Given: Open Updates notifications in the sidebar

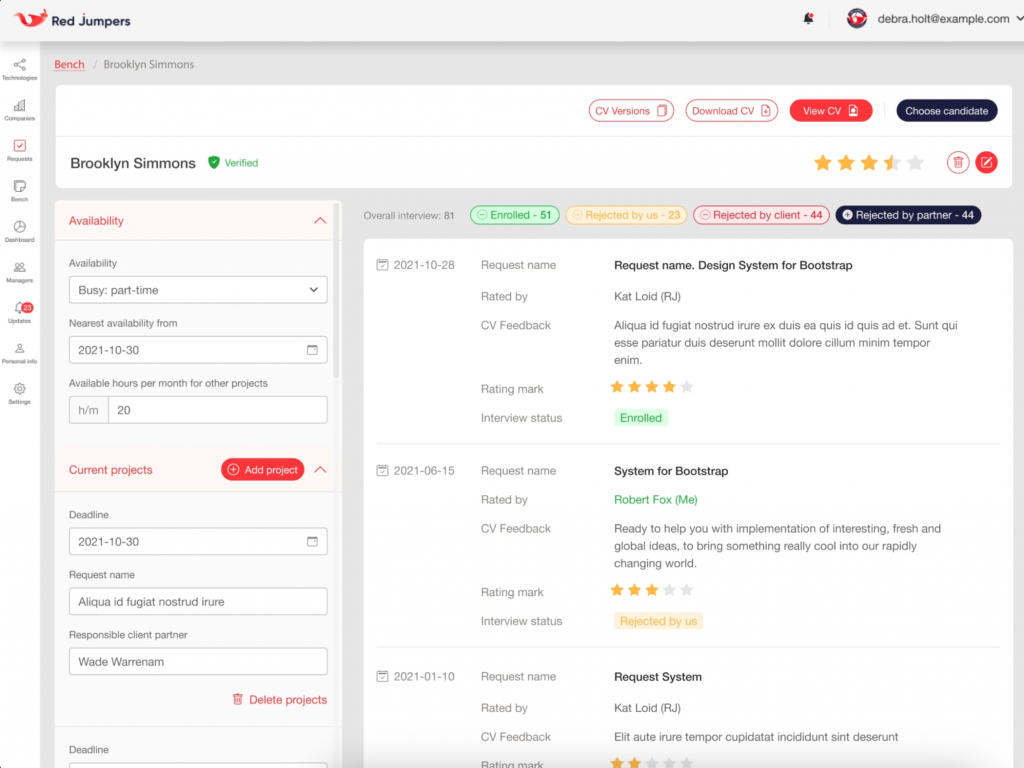Looking at the screenshot, I should tap(19, 311).
